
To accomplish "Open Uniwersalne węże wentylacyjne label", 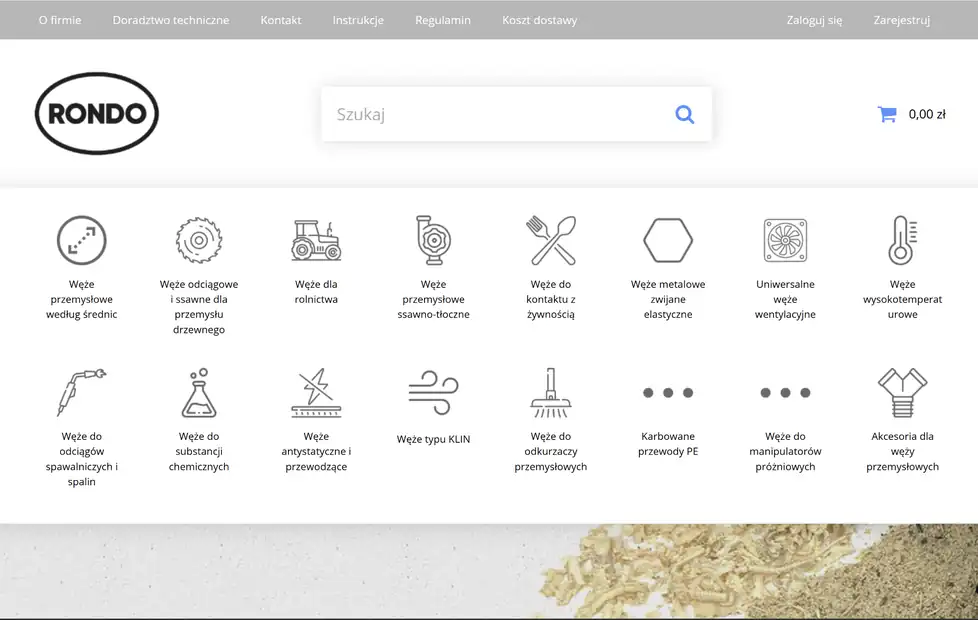I will (x=785, y=299).
